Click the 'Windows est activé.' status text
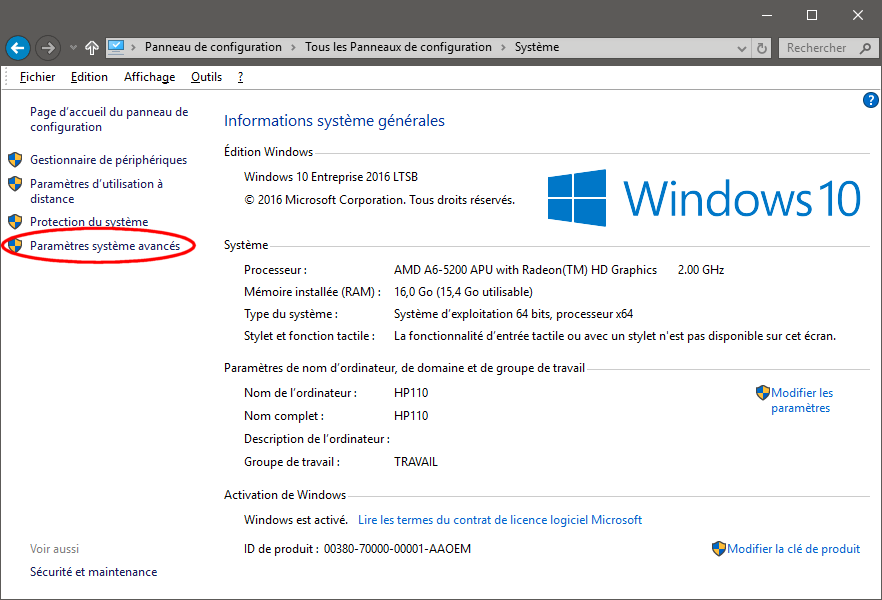Image resolution: width=882 pixels, height=600 pixels. [x=296, y=520]
